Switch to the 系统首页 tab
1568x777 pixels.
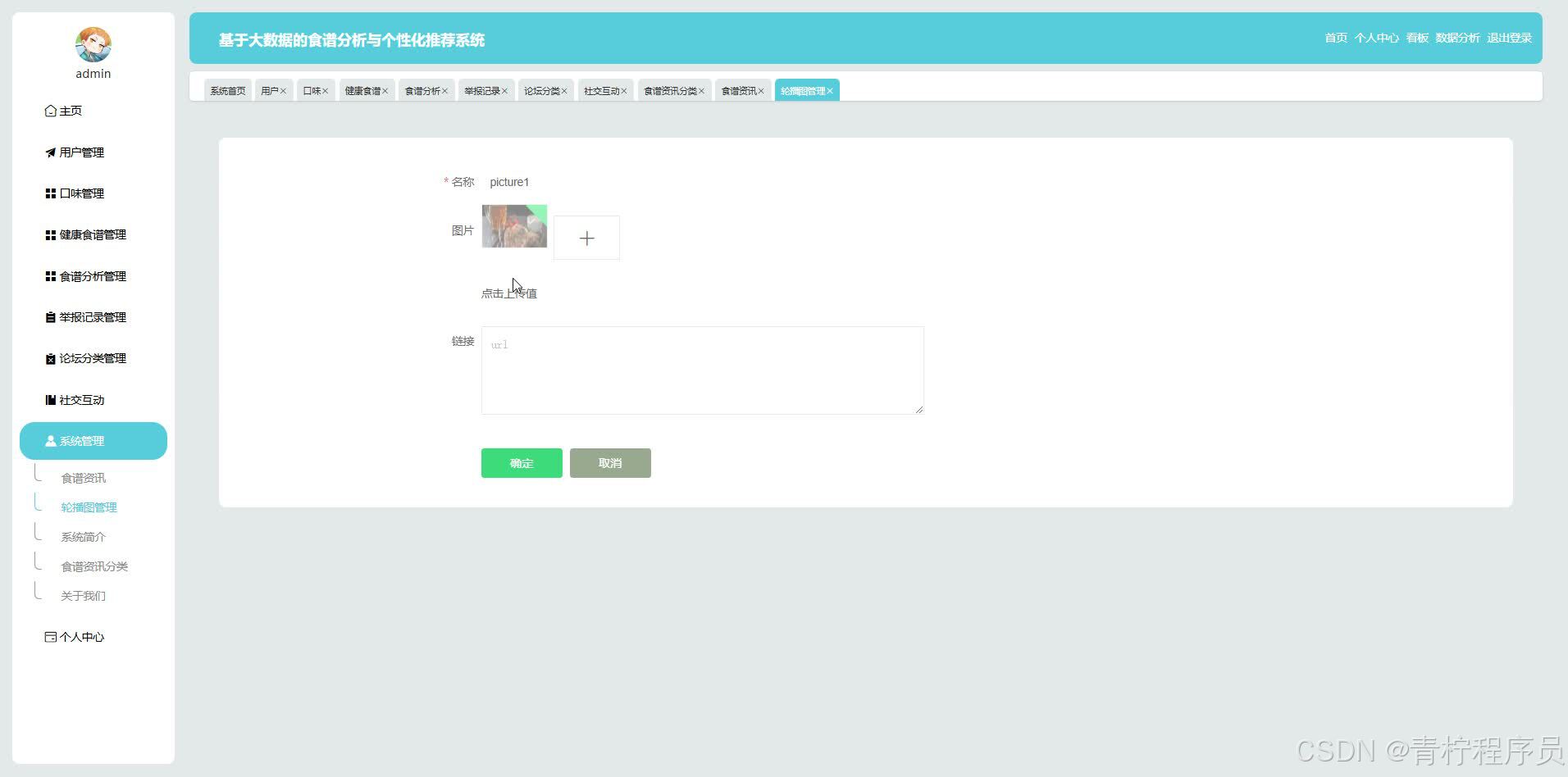click(228, 91)
